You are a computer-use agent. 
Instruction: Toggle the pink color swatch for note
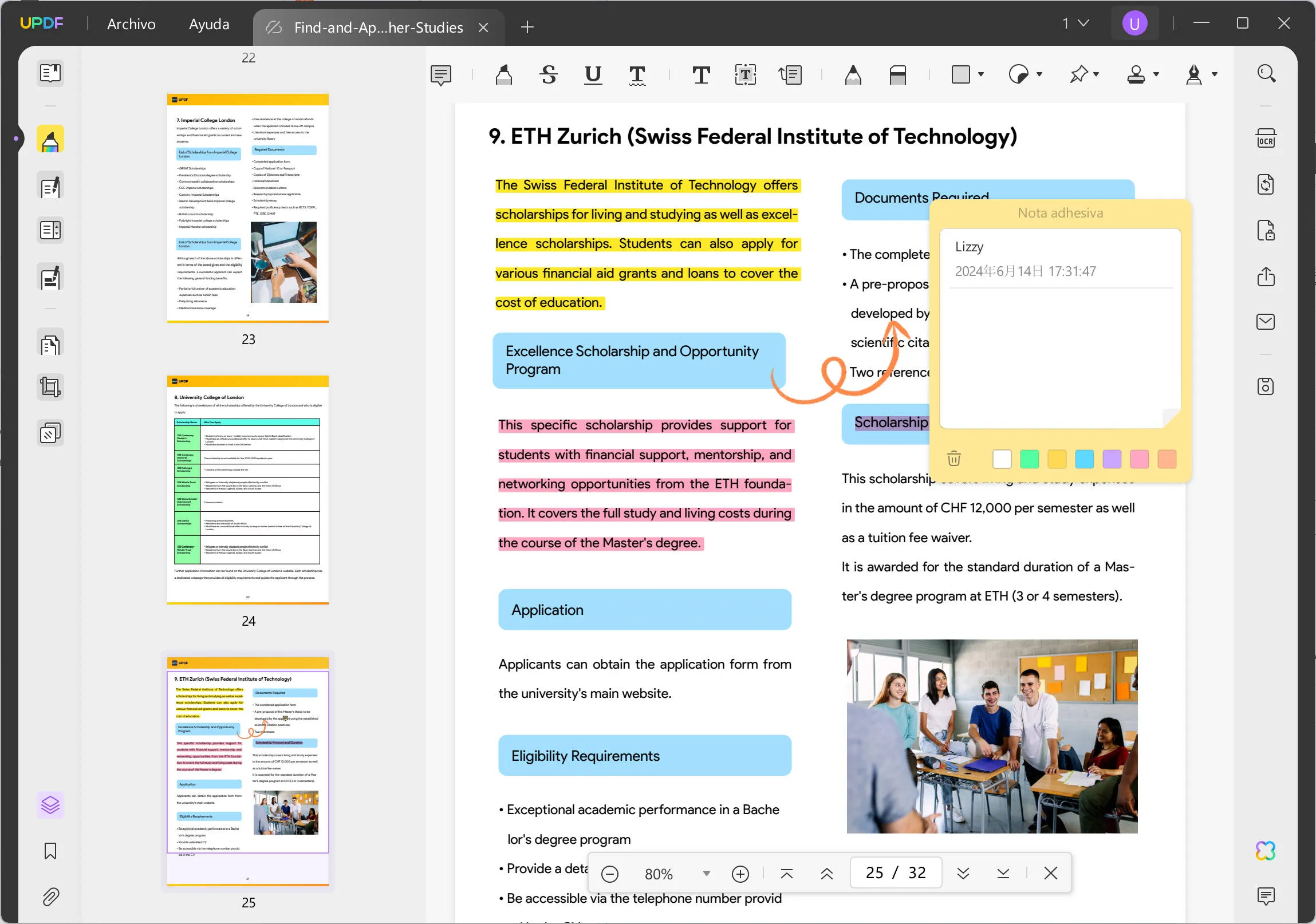click(1140, 459)
